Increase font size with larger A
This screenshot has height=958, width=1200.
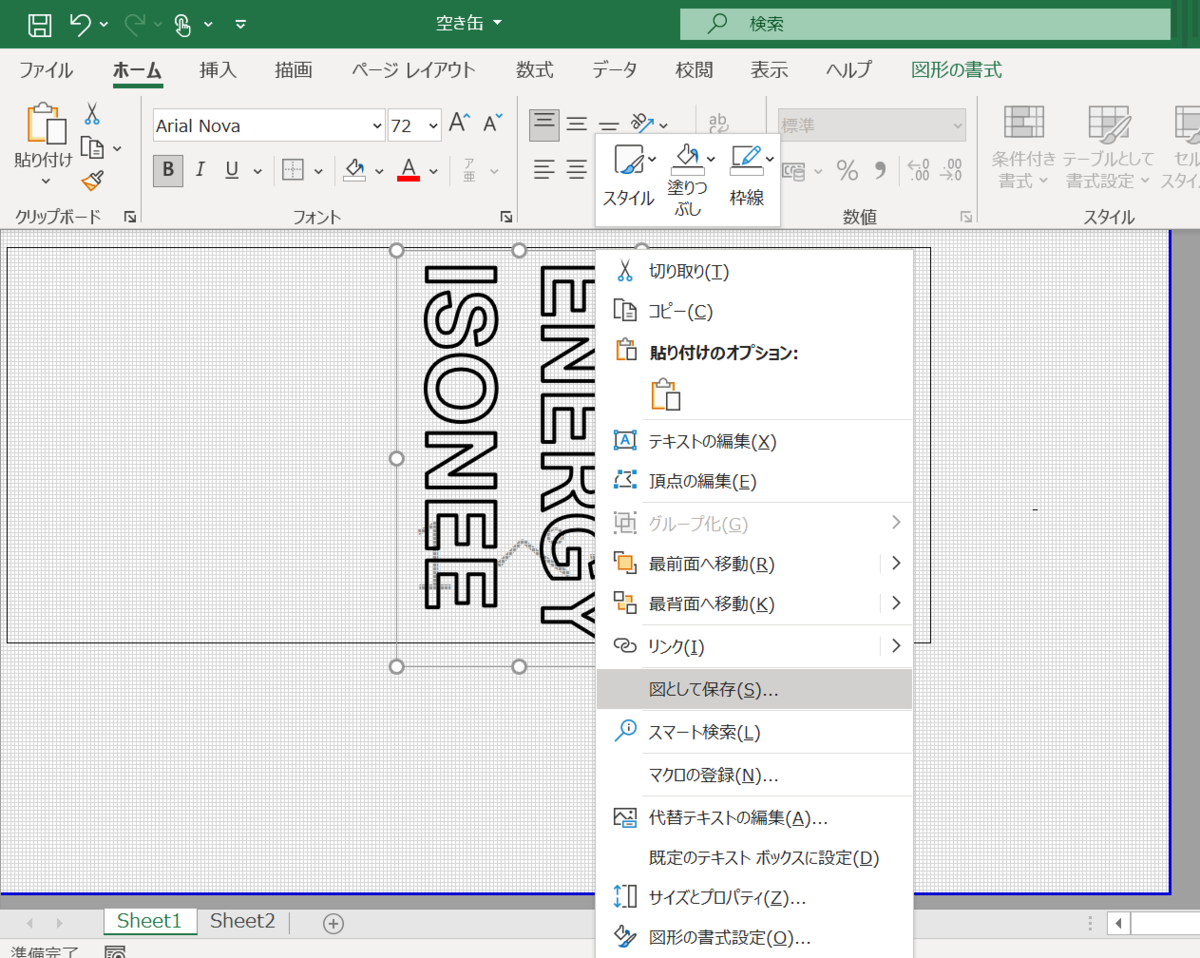tap(459, 123)
